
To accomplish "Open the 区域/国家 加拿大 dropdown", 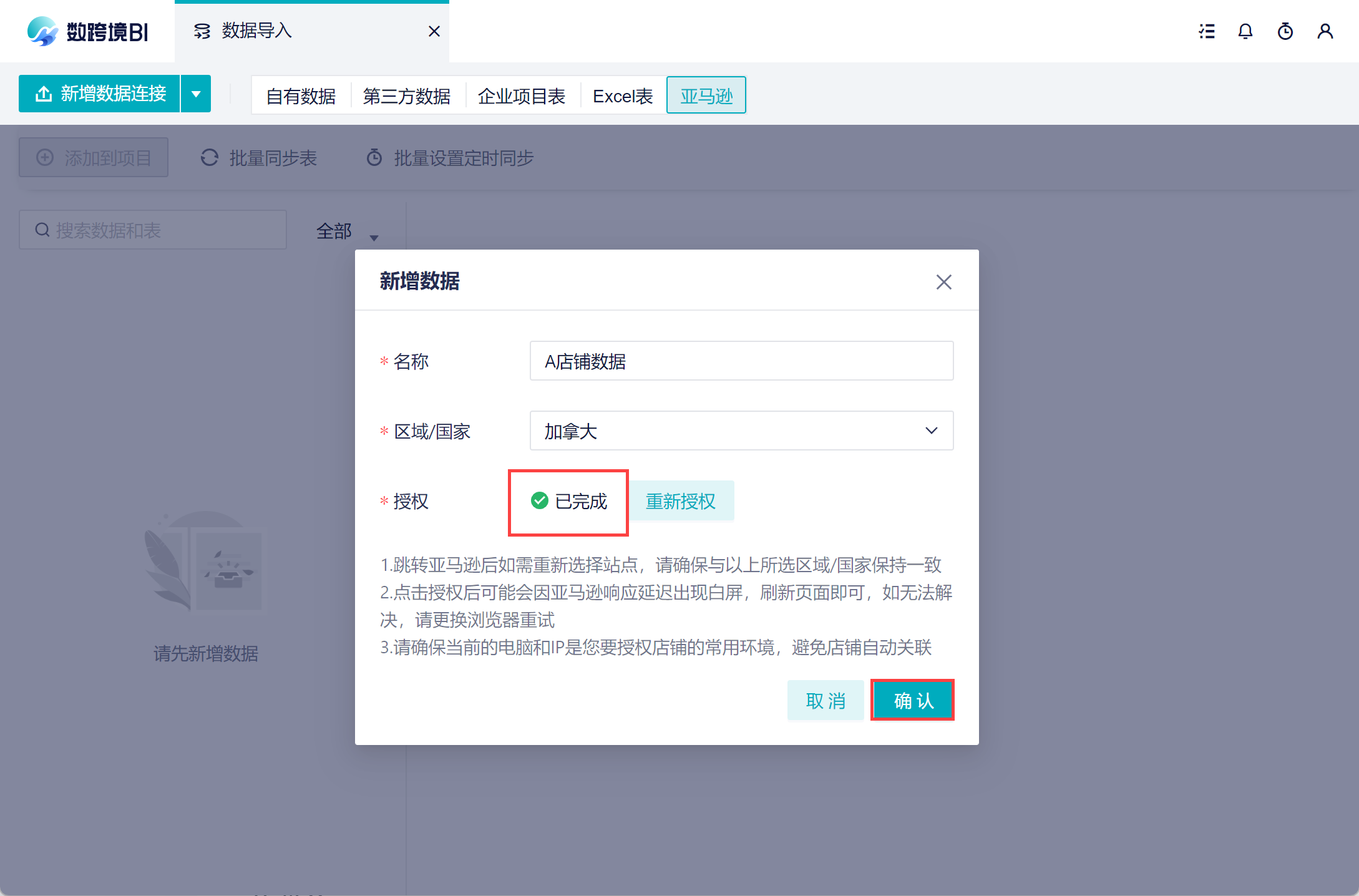I will point(741,431).
